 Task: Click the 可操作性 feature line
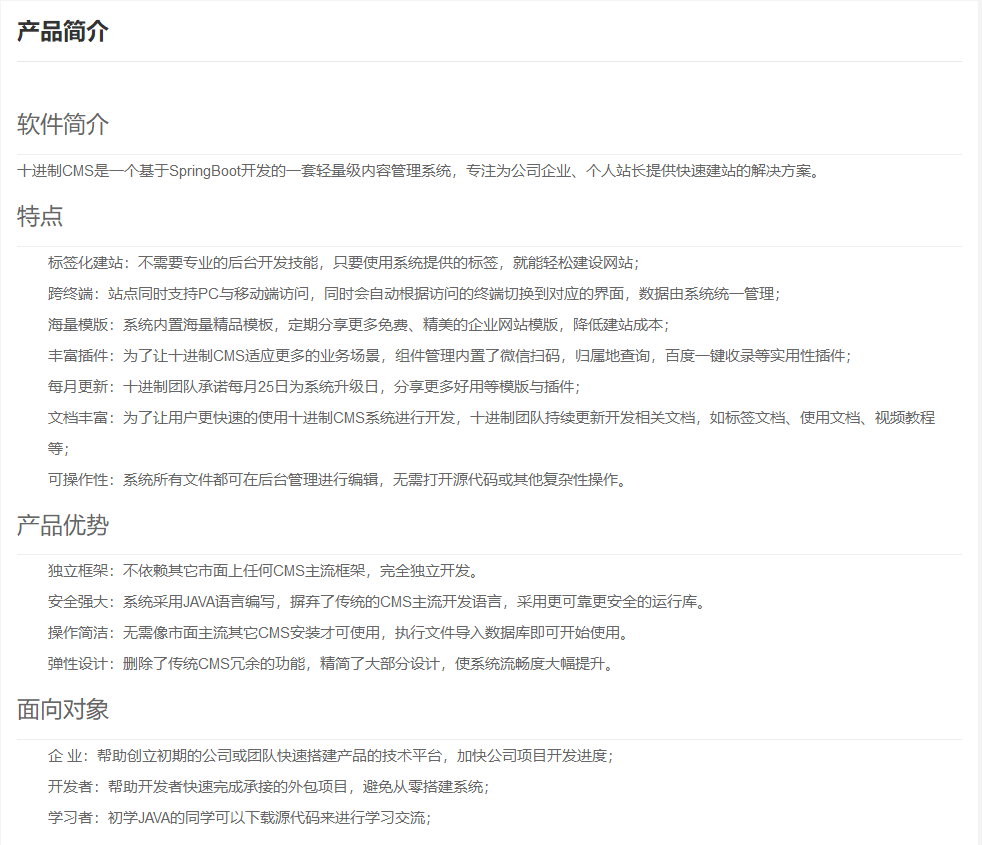click(337, 480)
